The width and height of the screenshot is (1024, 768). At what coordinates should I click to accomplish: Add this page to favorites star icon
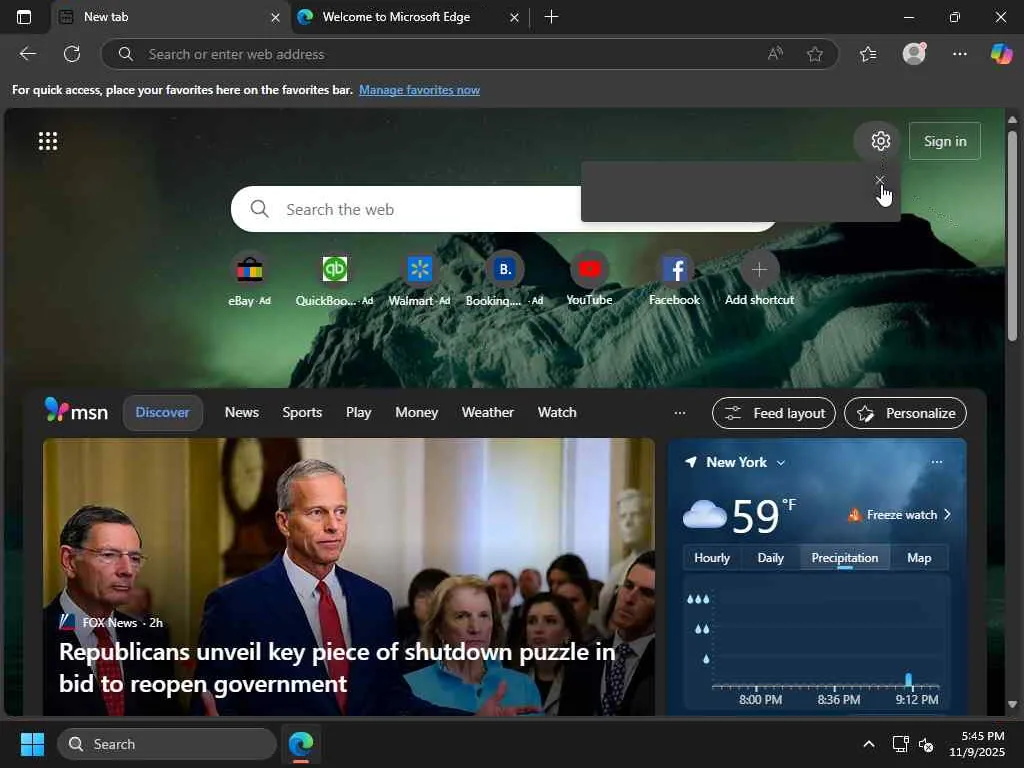coord(814,54)
